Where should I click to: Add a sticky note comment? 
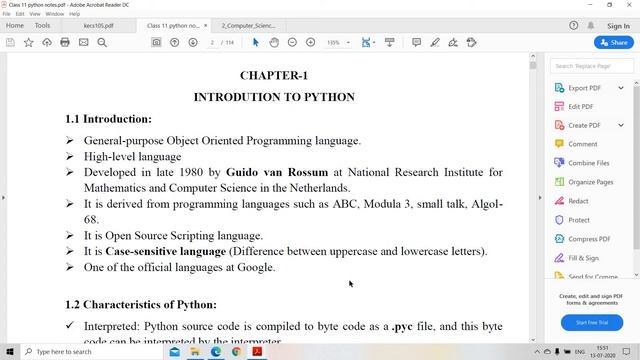pos(416,42)
